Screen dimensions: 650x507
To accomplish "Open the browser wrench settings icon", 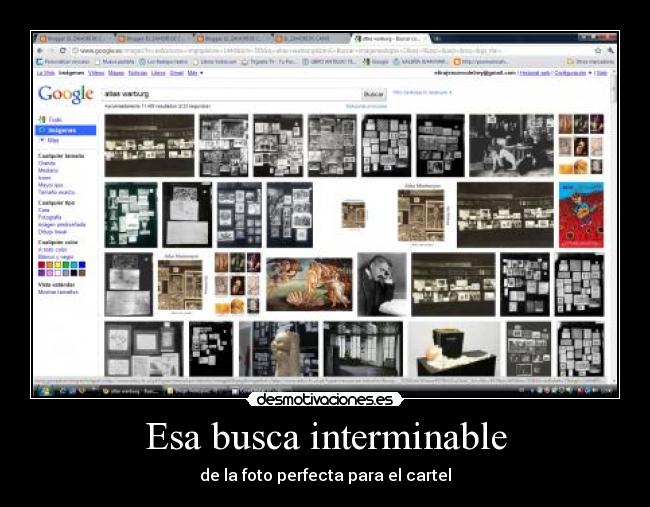I will click(x=610, y=51).
